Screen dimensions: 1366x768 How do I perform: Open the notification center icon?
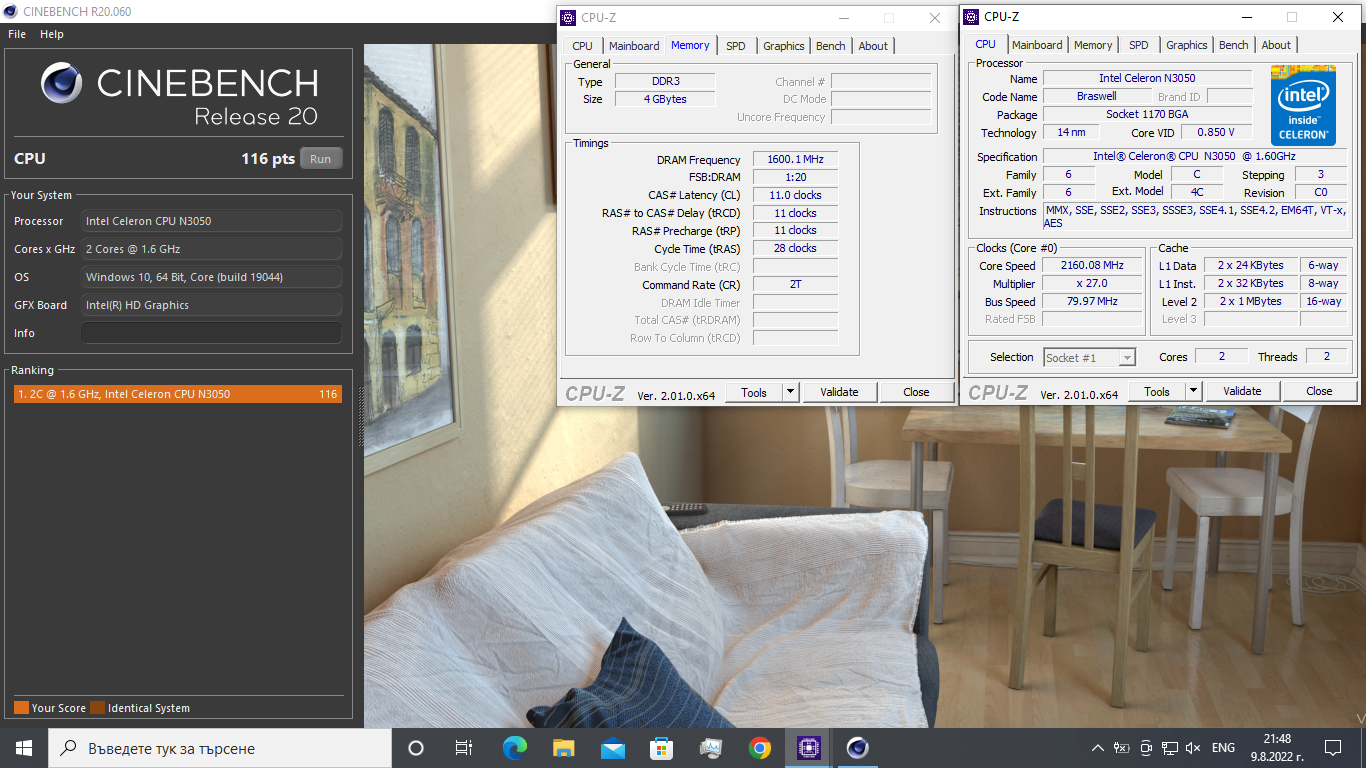pyautogui.click(x=1333, y=748)
